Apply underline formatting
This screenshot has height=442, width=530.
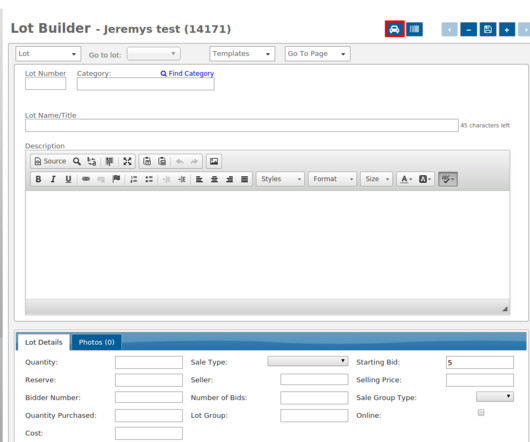coord(68,179)
